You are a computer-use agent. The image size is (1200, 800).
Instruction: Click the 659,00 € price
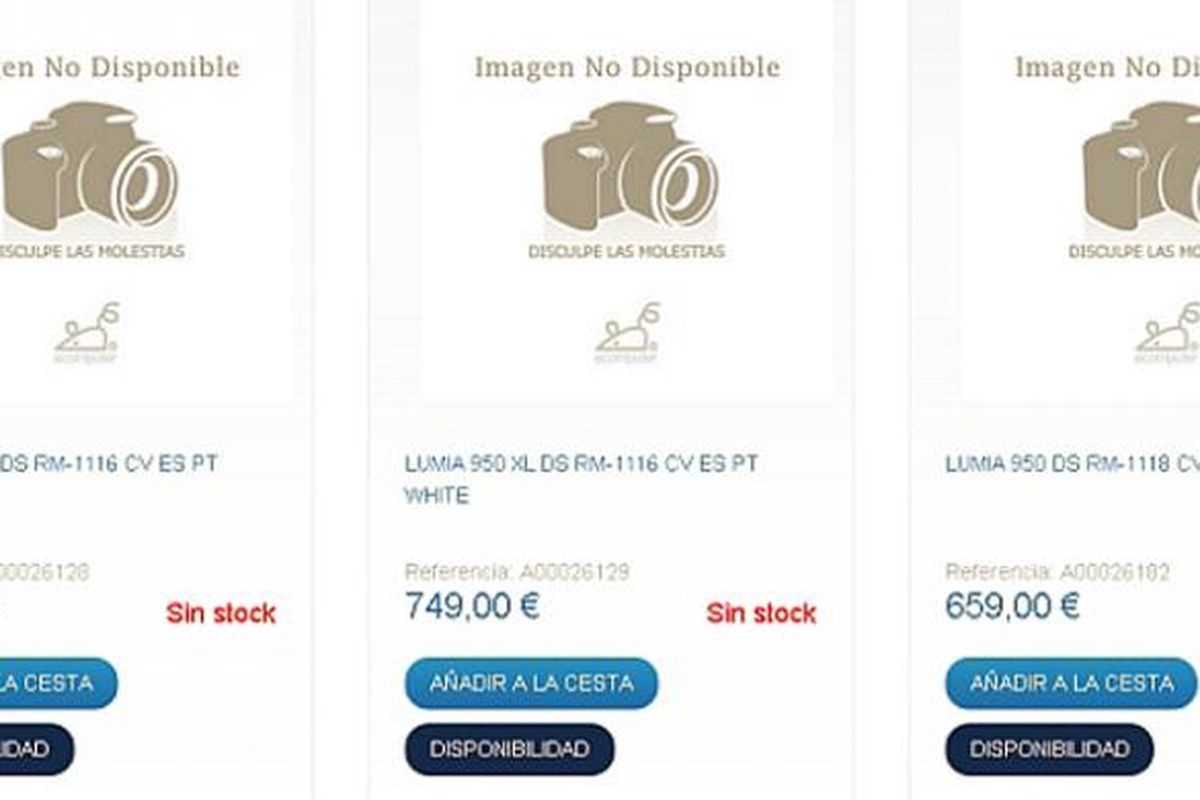point(1012,606)
